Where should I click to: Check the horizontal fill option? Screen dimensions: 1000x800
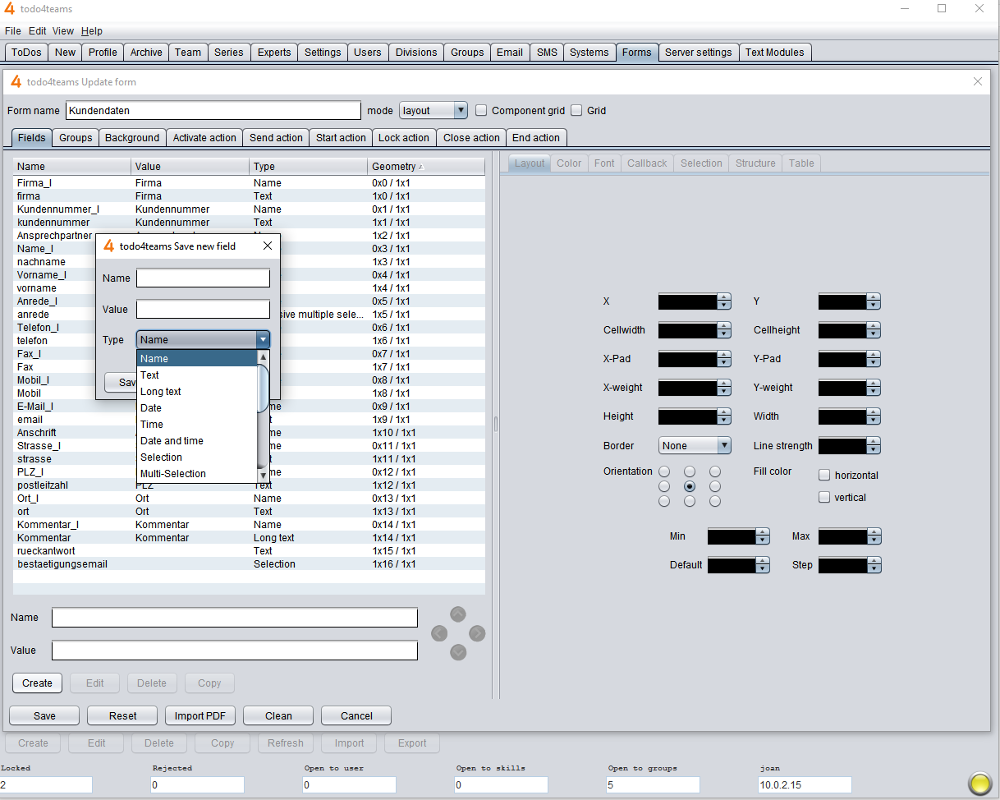(x=824, y=475)
